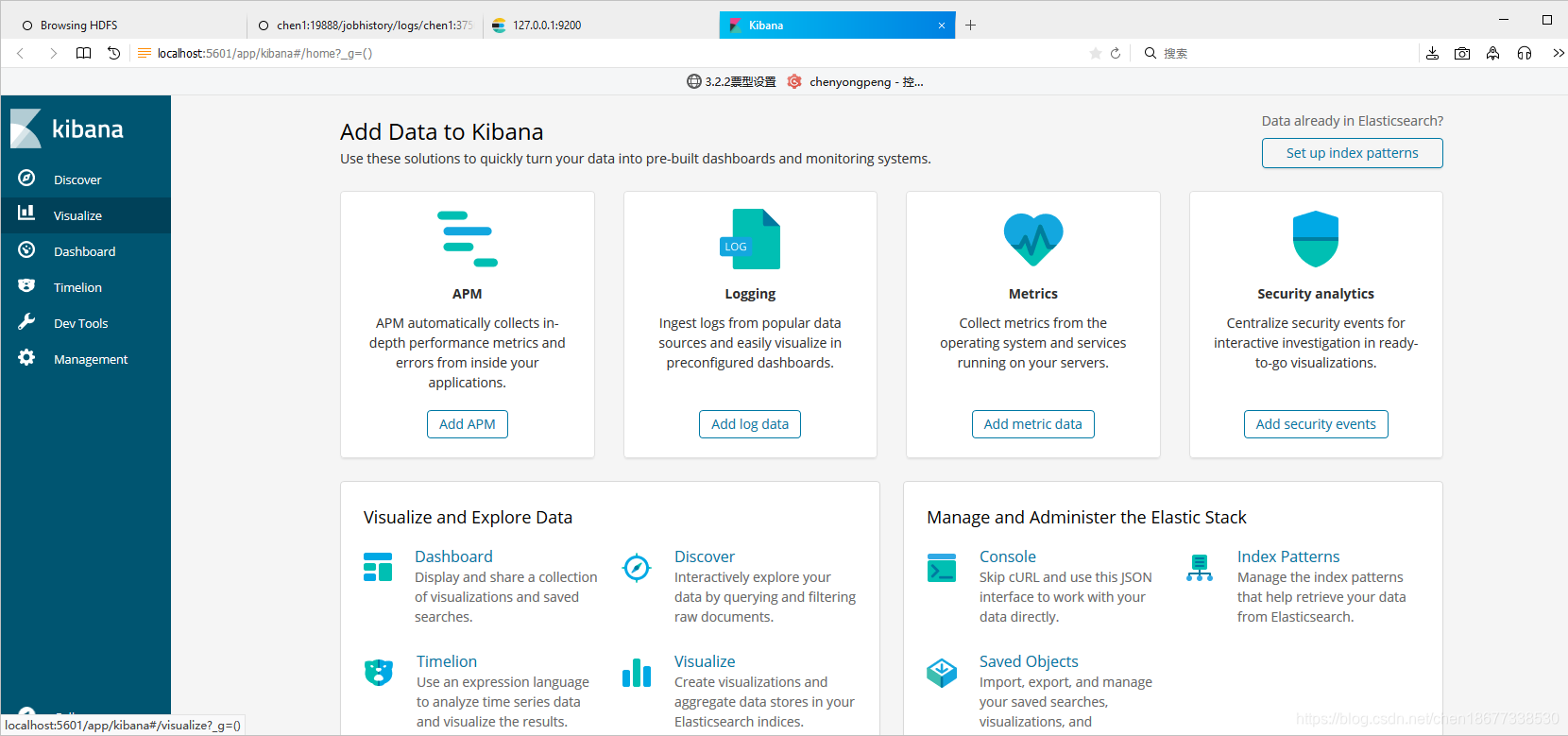Open the Saved Objects link
The width and height of the screenshot is (1568, 736).
click(1029, 661)
